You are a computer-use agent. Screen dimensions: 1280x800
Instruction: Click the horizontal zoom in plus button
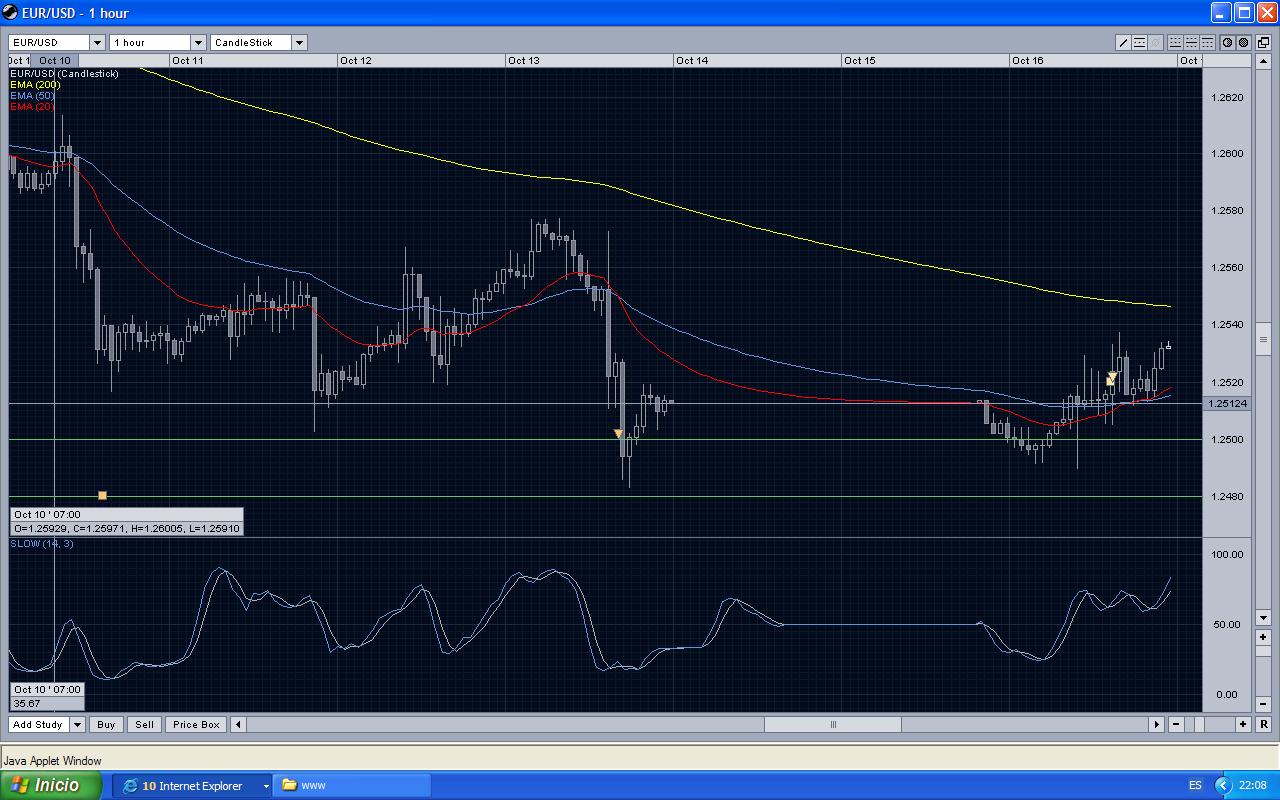(1243, 724)
